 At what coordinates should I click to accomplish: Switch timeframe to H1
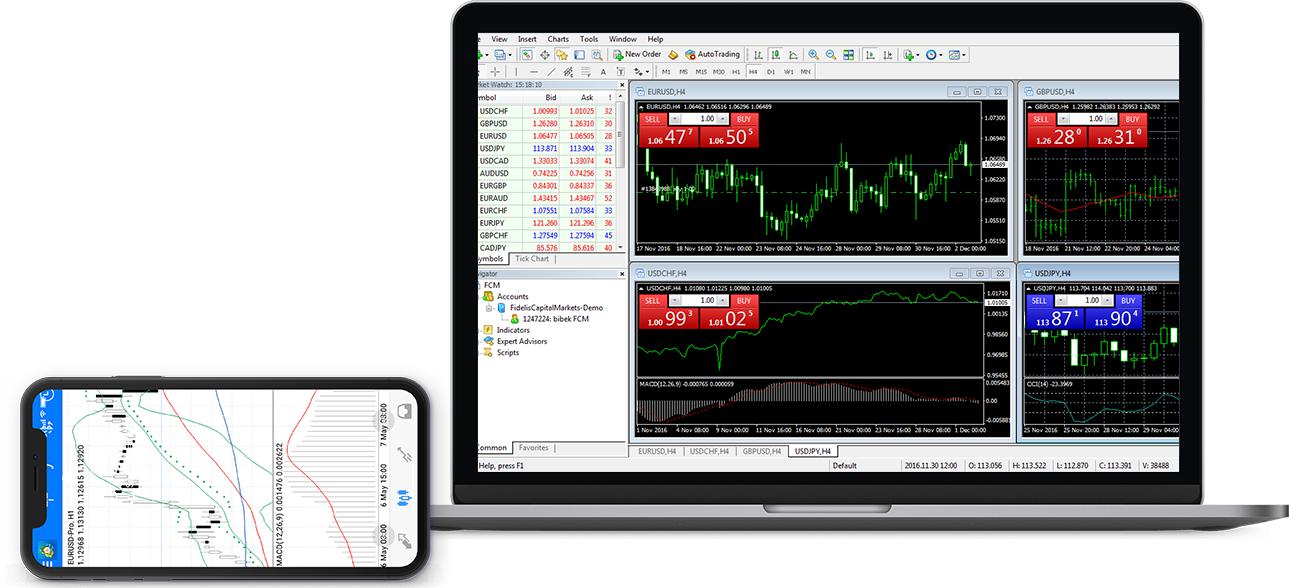[x=736, y=72]
